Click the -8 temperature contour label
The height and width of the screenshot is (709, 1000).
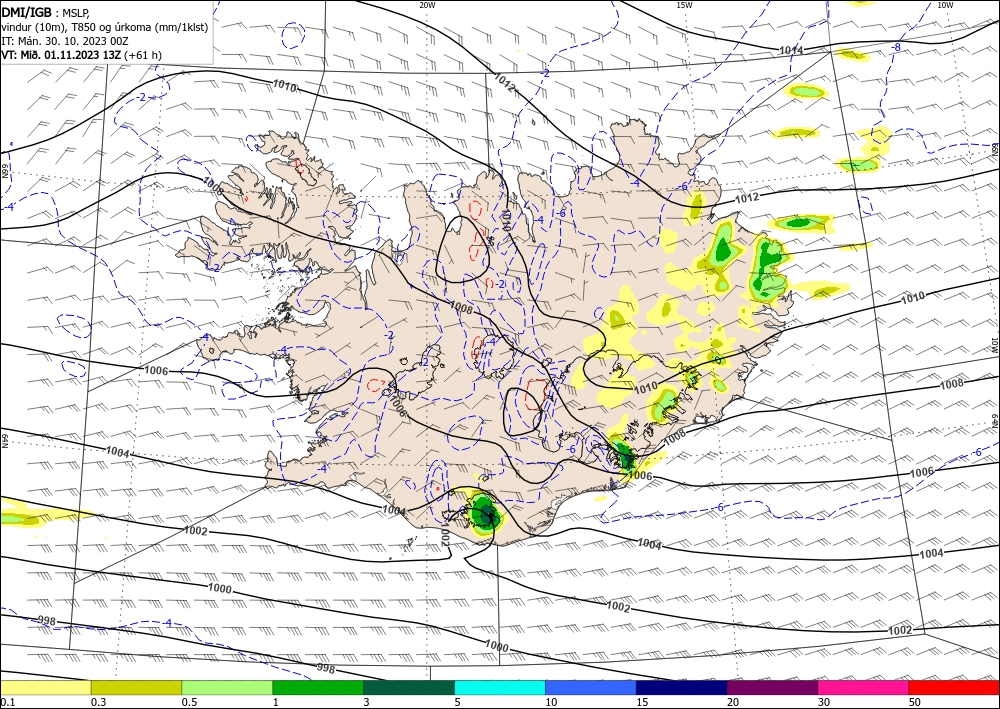click(896, 47)
